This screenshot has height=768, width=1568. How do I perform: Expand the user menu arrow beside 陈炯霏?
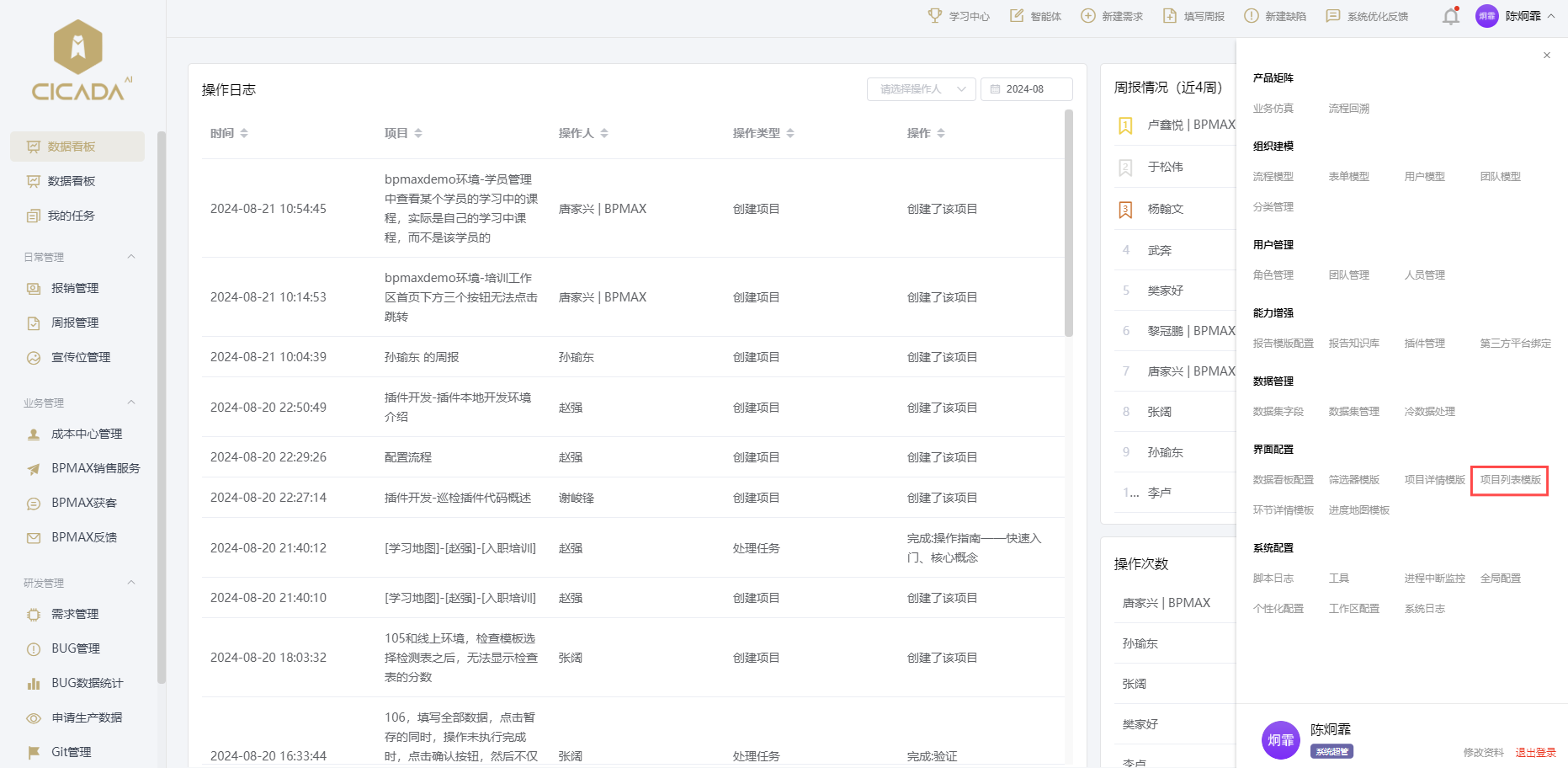1551,16
